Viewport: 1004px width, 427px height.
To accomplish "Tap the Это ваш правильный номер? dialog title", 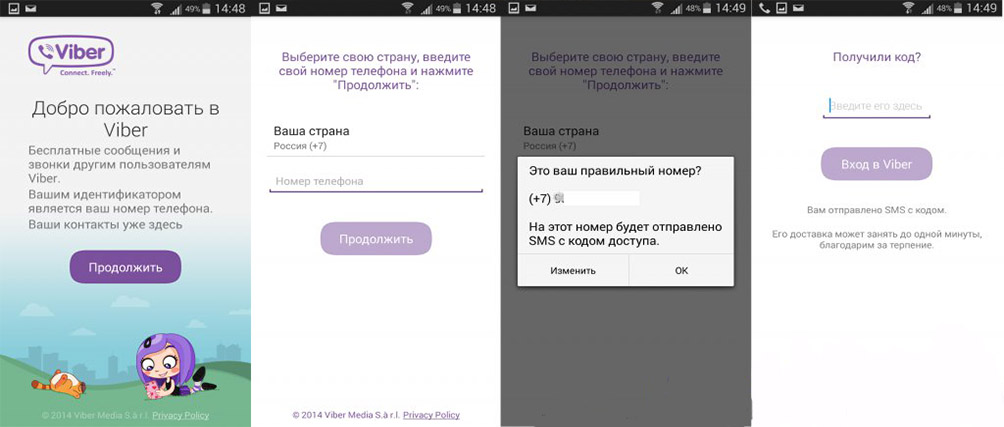I will pyautogui.click(x=615, y=171).
